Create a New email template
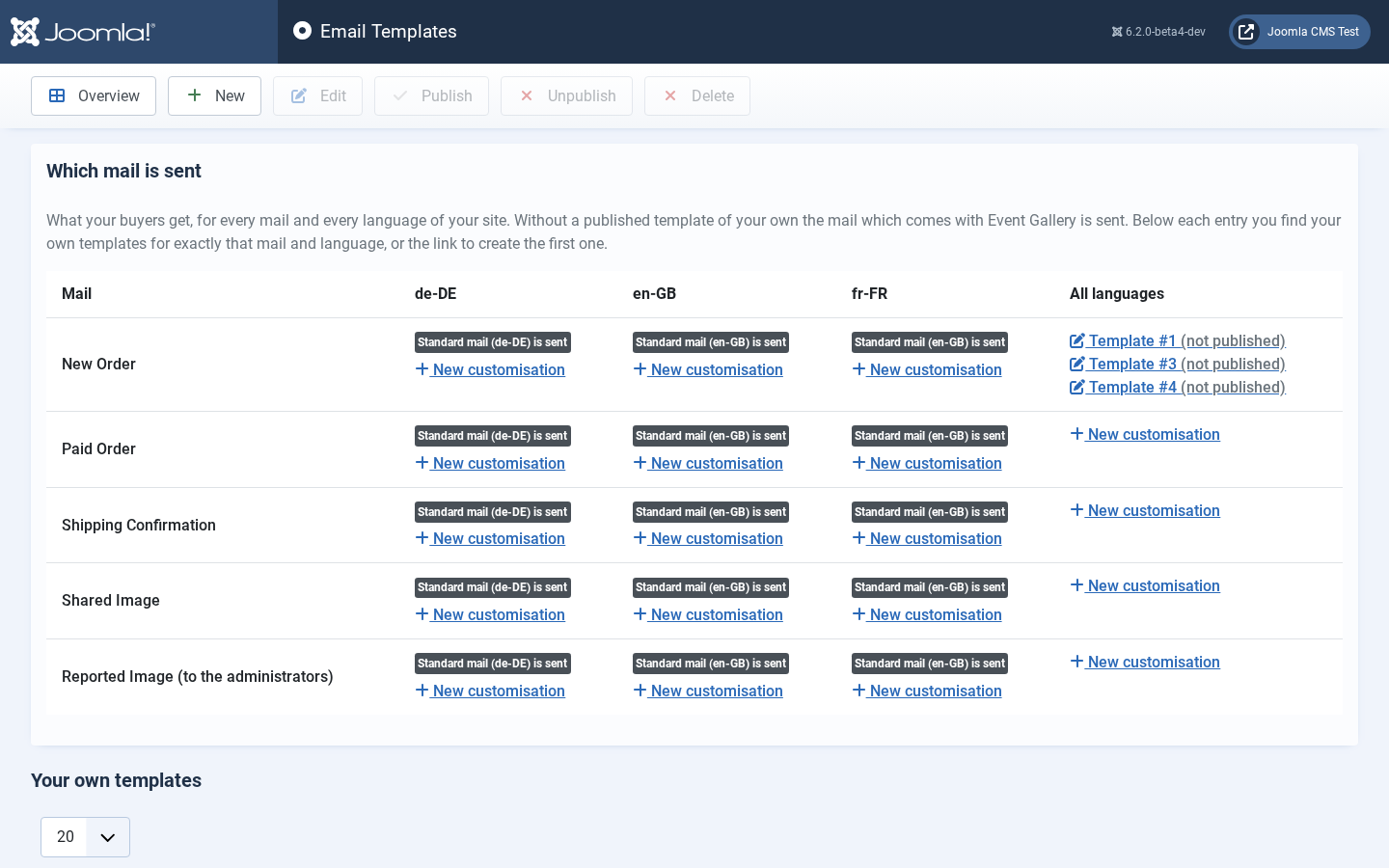This screenshot has width=1389, height=868. click(214, 96)
